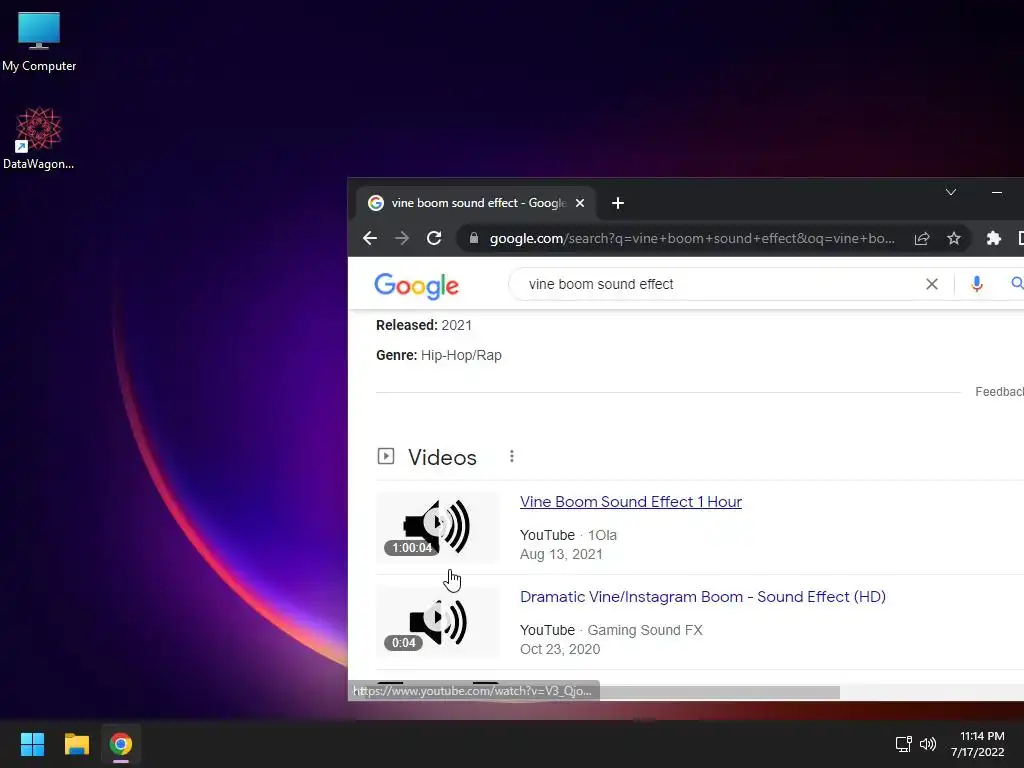Reload the Google search page
This screenshot has width=1024, height=768.
(x=434, y=238)
